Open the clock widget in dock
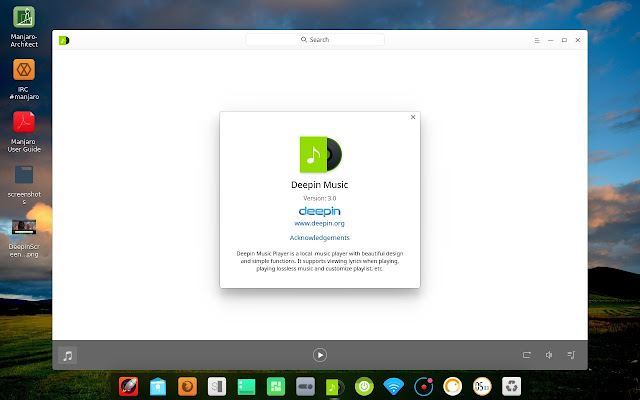Screen dimensions: 640x400 [x=482, y=386]
